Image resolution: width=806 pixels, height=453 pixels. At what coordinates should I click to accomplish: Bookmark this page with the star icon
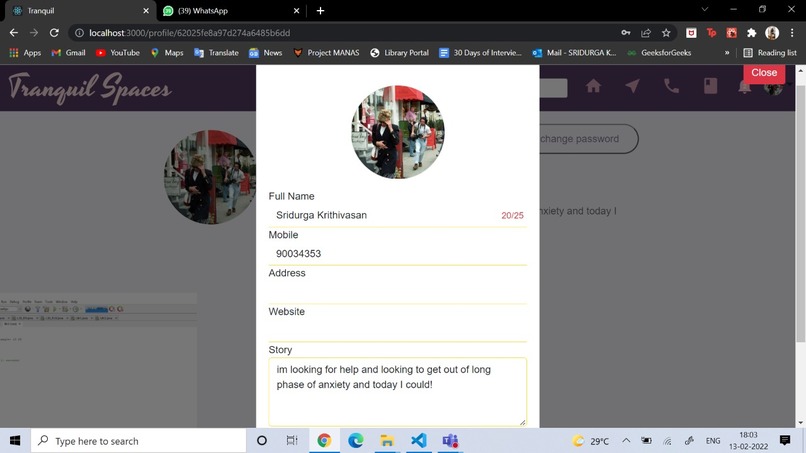(666, 33)
